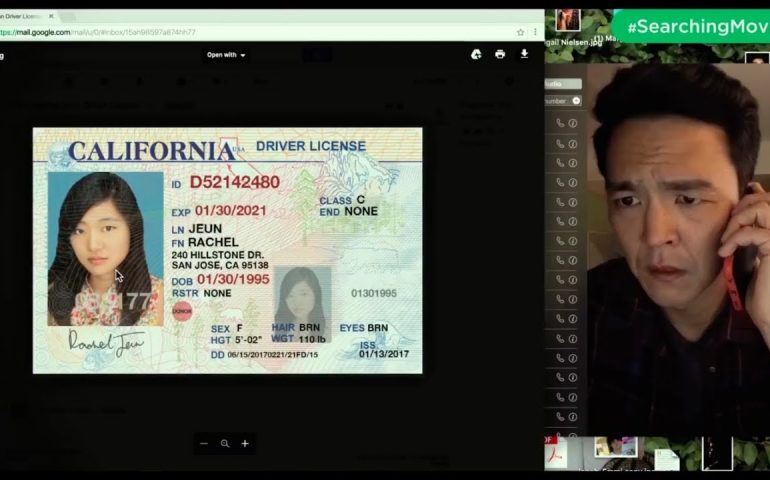Image resolution: width=770 pixels, height=480 pixels.
Task: Click the issue date 01/13/2017
Action: [x=384, y=354]
